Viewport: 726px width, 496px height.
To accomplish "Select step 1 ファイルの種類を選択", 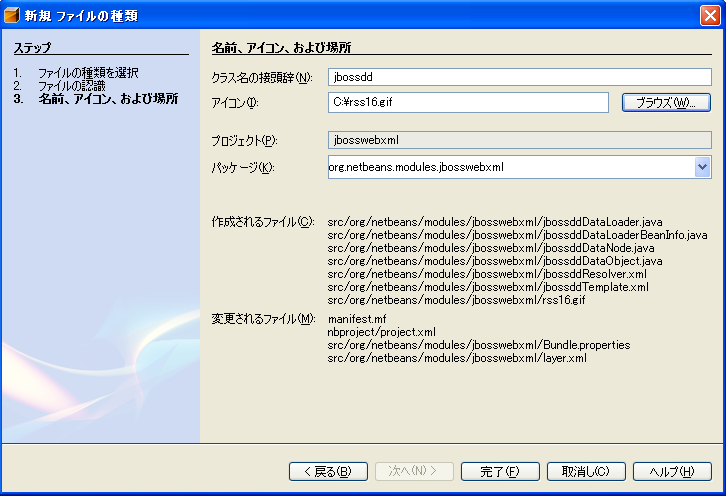I will [x=88, y=73].
